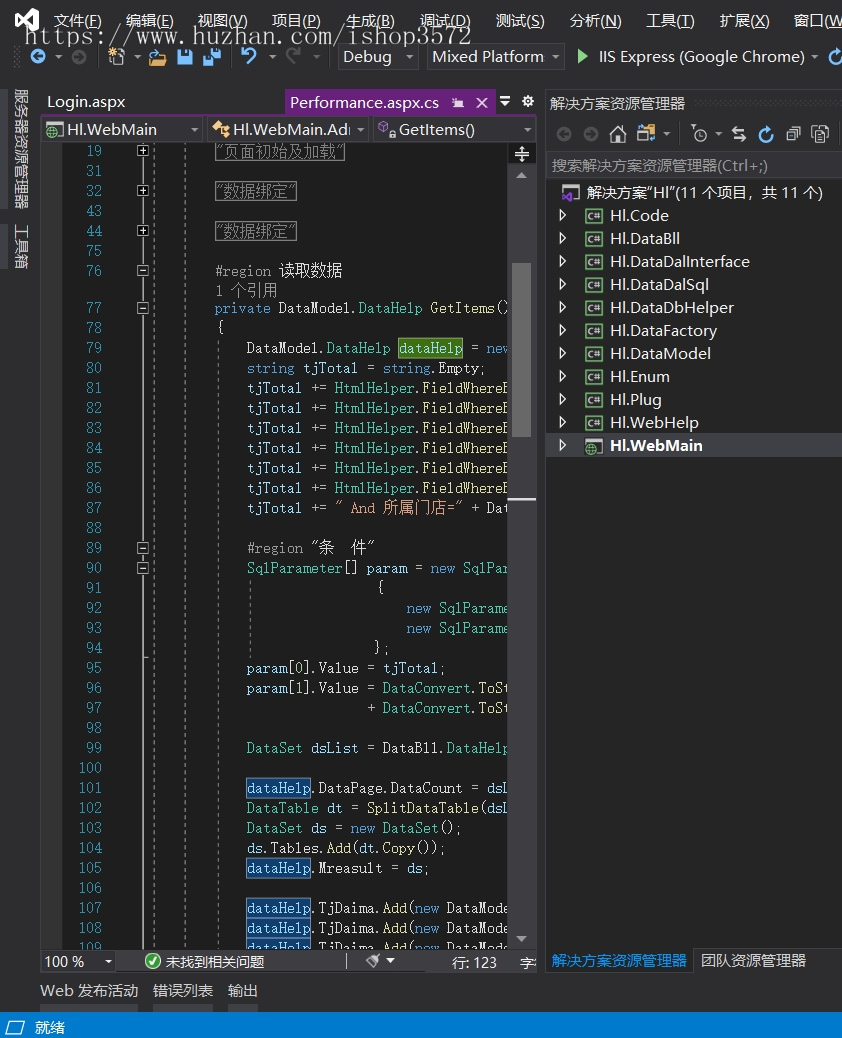Image resolution: width=842 pixels, height=1038 pixels.
Task: Open the Web 发布活动 tab
Action: coord(89,990)
